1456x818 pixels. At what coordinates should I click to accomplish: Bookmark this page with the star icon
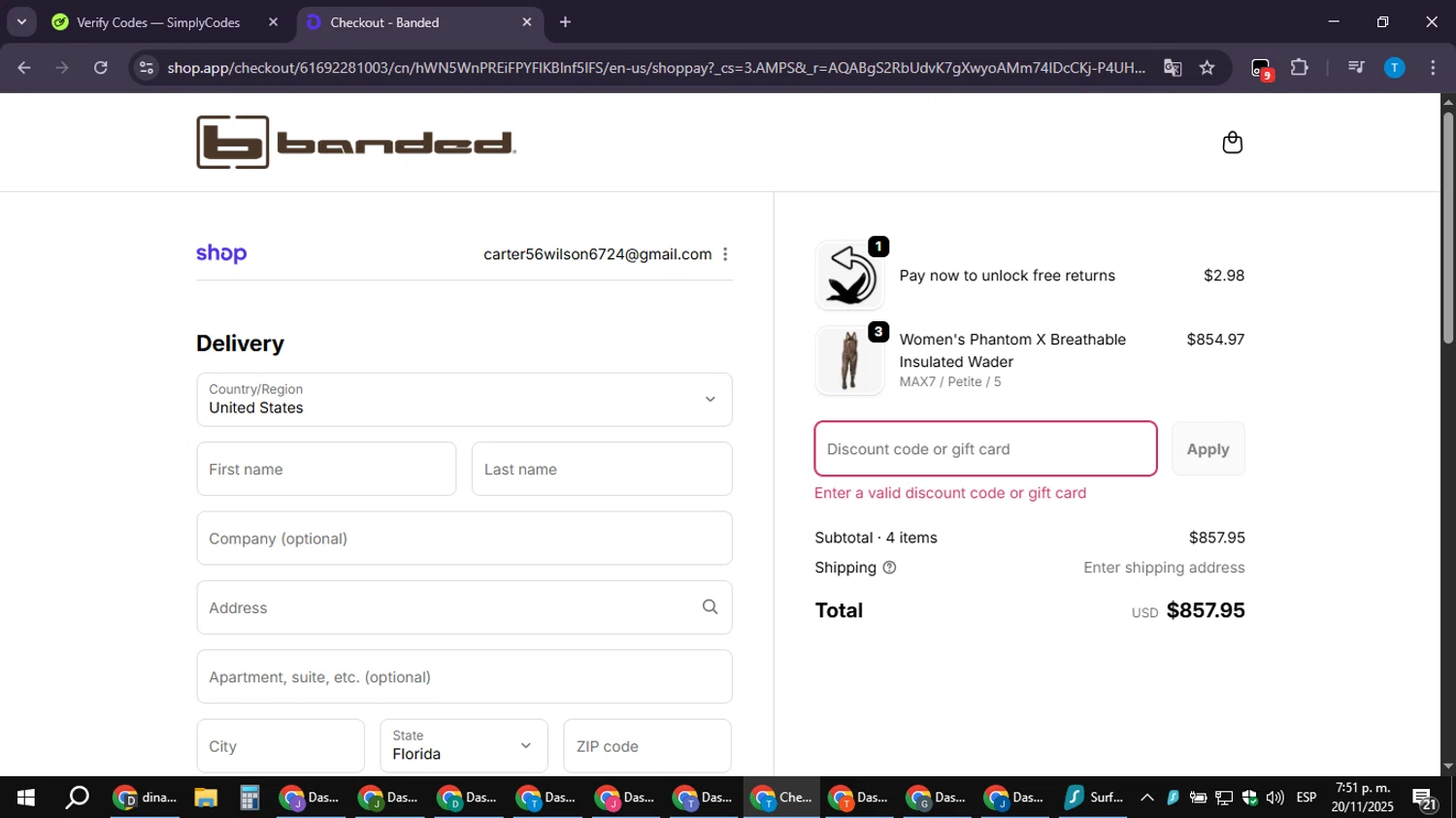(1207, 67)
